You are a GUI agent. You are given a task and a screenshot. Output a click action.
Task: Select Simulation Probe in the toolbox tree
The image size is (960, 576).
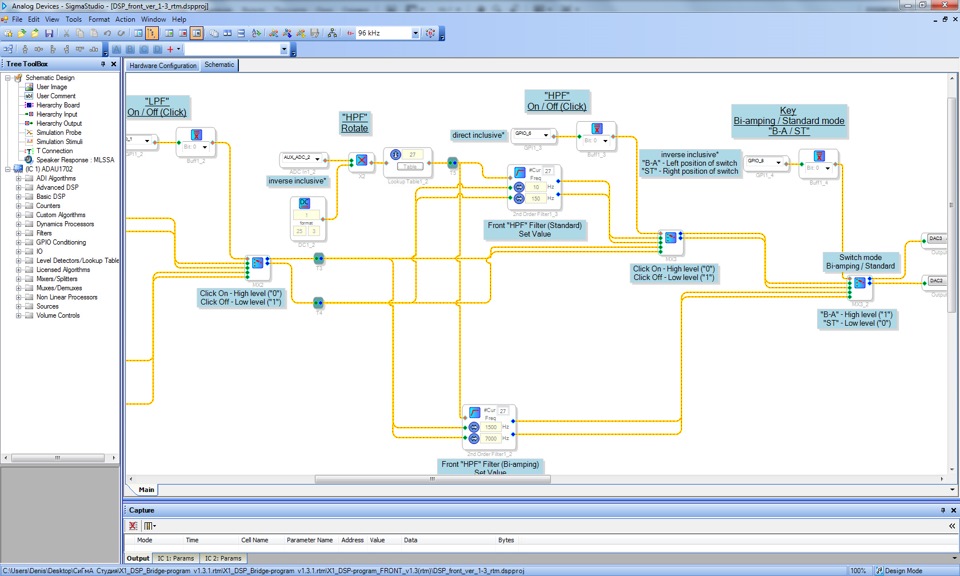tap(59, 133)
